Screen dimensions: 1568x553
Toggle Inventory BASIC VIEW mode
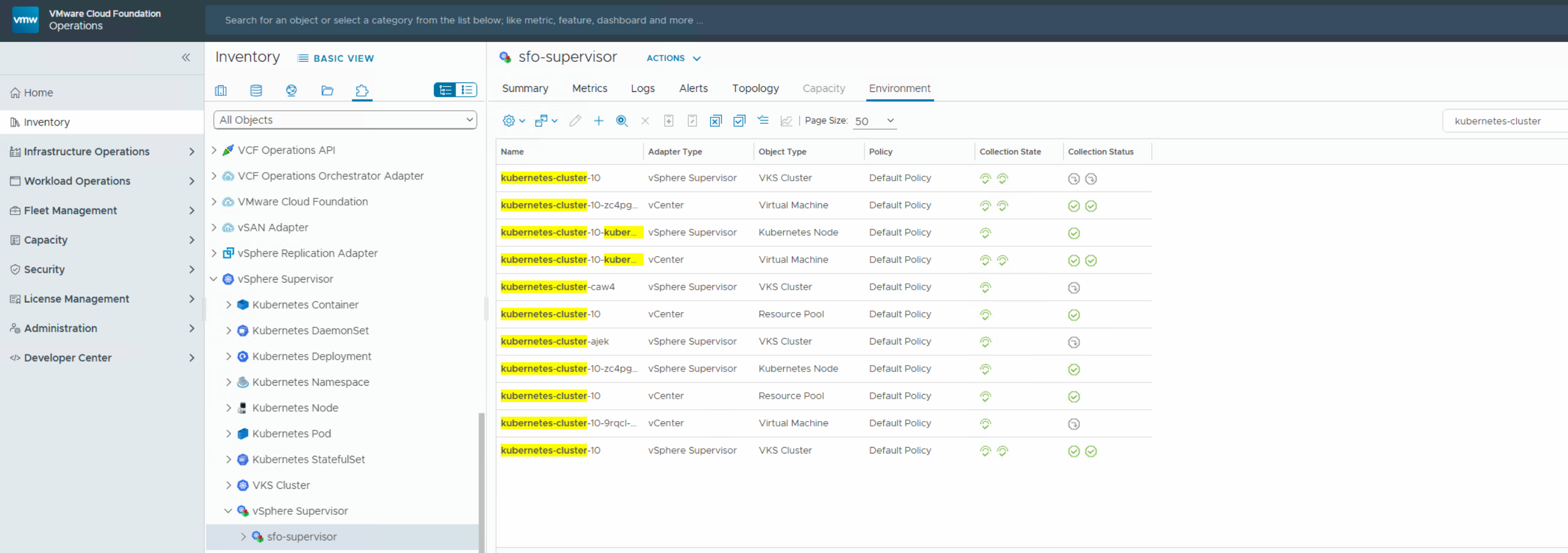point(335,58)
